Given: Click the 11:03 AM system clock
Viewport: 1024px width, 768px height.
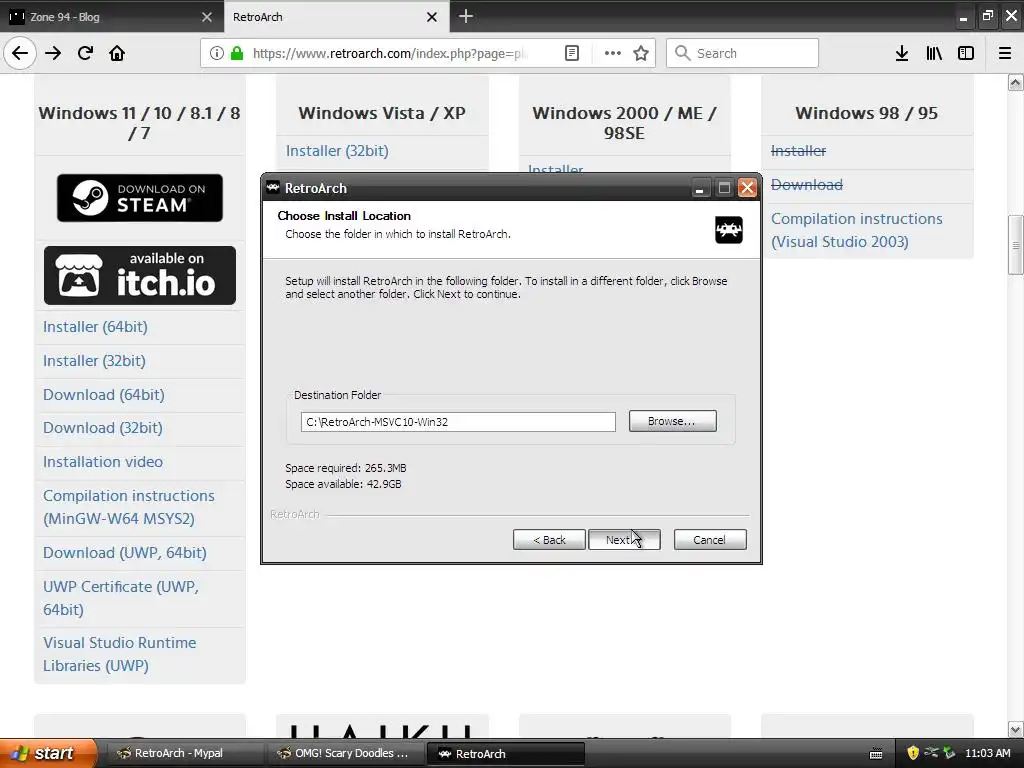Looking at the screenshot, I should pyautogui.click(x=987, y=753).
